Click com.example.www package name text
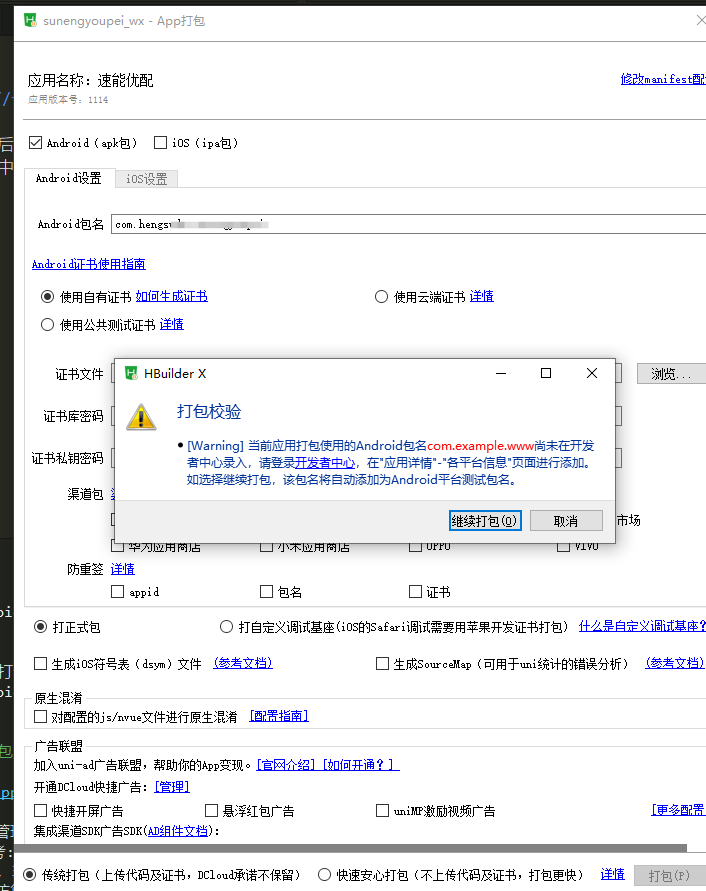Image resolution: width=706 pixels, height=891 pixels. click(x=480, y=446)
